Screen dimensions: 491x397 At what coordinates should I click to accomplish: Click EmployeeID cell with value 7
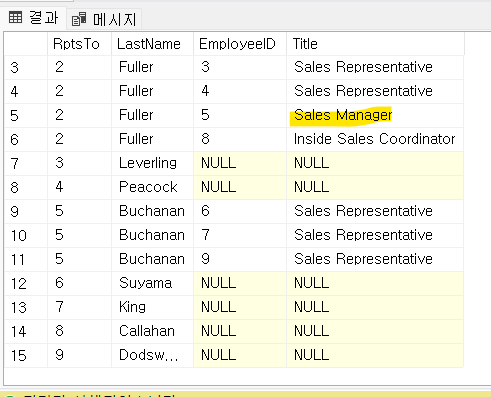(240, 235)
